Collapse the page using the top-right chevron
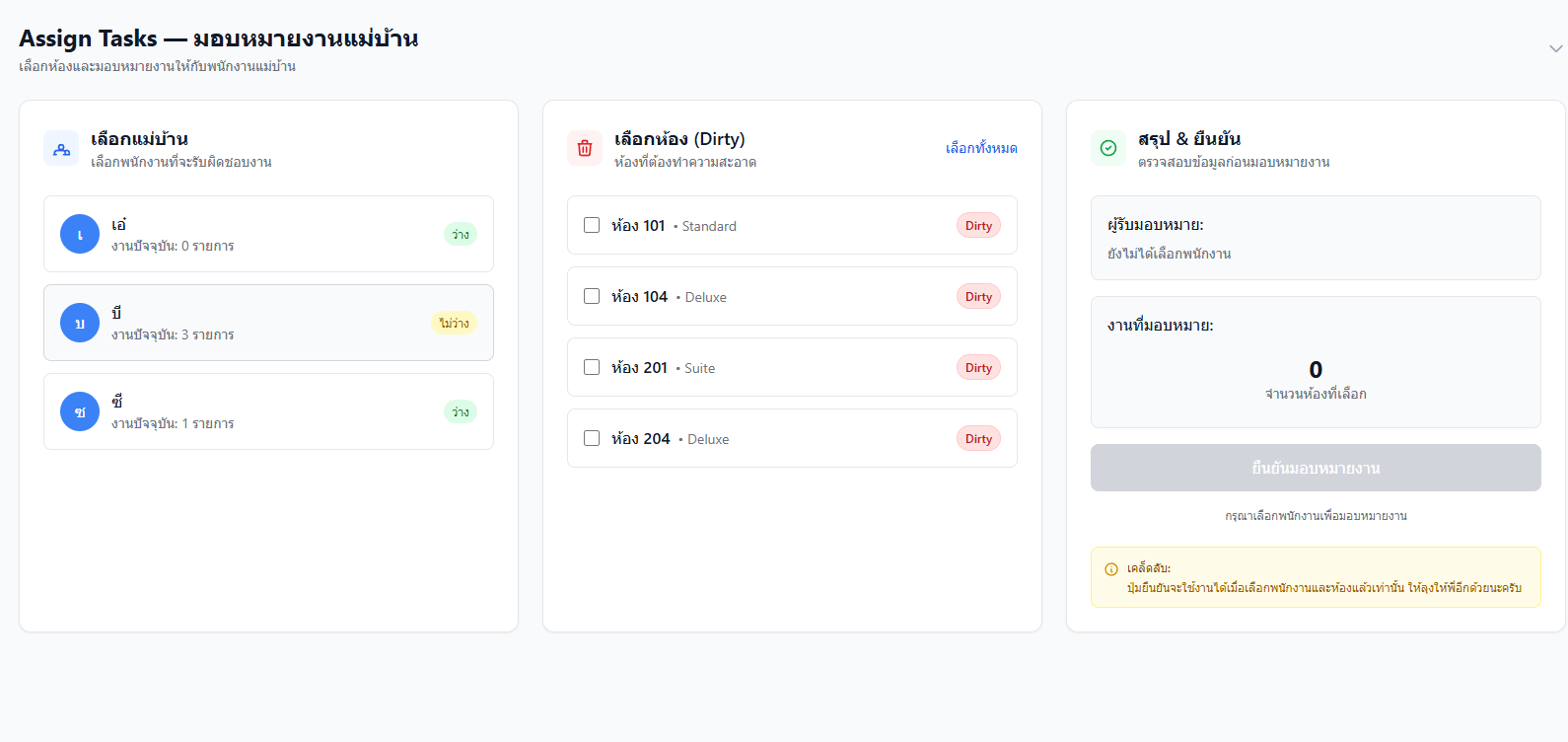The height and width of the screenshot is (742, 1568). pos(1555,47)
